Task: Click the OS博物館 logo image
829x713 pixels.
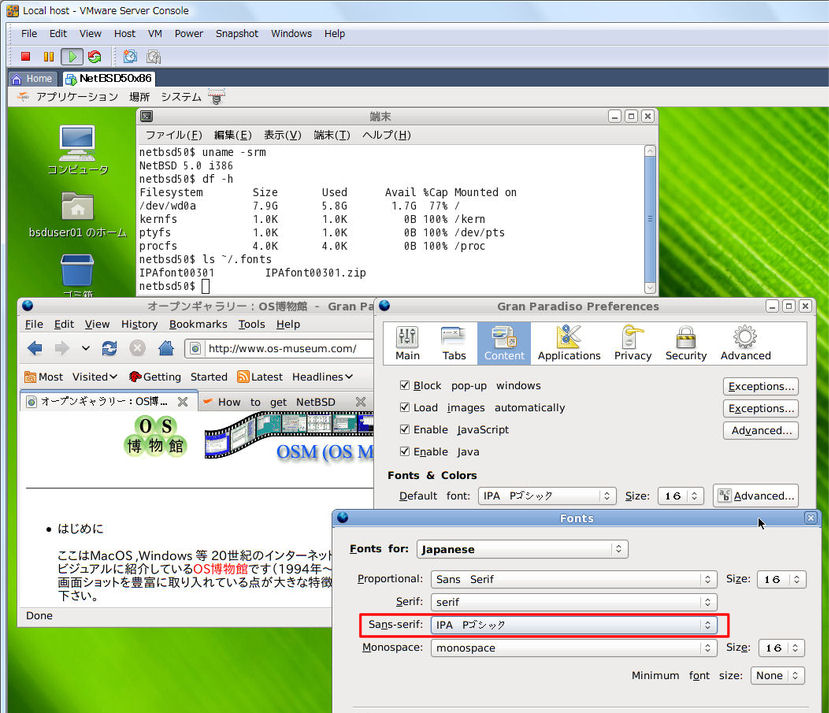Action: pyautogui.click(x=156, y=437)
